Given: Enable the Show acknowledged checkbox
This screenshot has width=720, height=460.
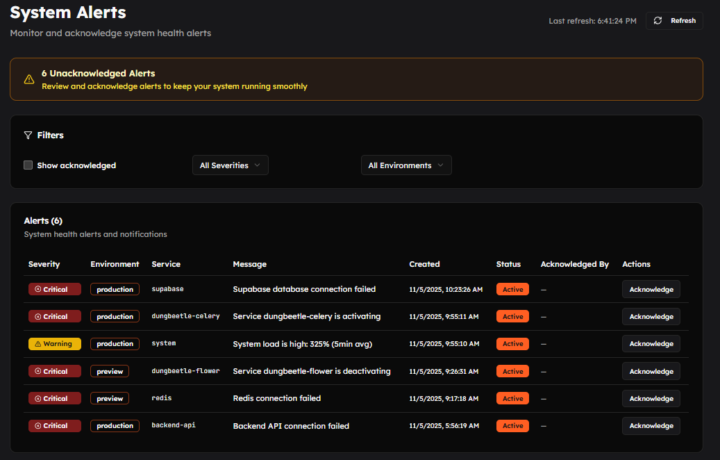Looking at the screenshot, I should coord(28,165).
